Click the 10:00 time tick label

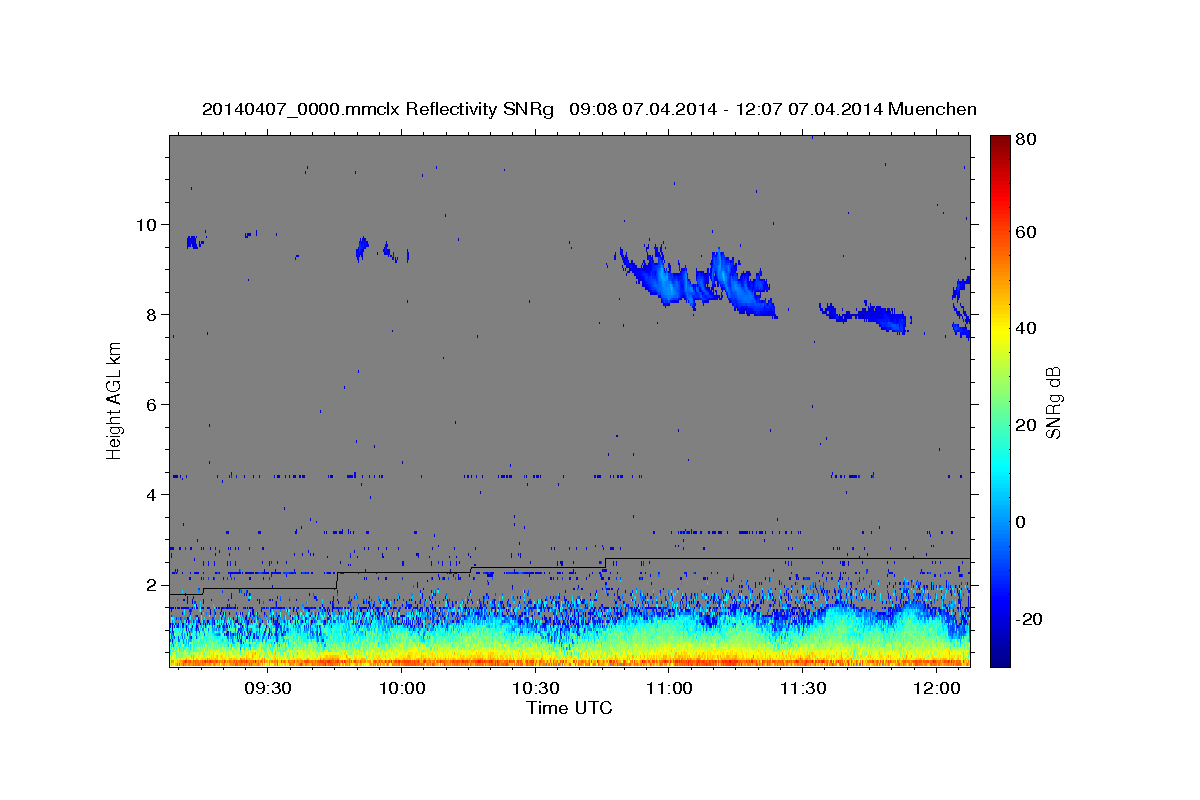point(402,689)
